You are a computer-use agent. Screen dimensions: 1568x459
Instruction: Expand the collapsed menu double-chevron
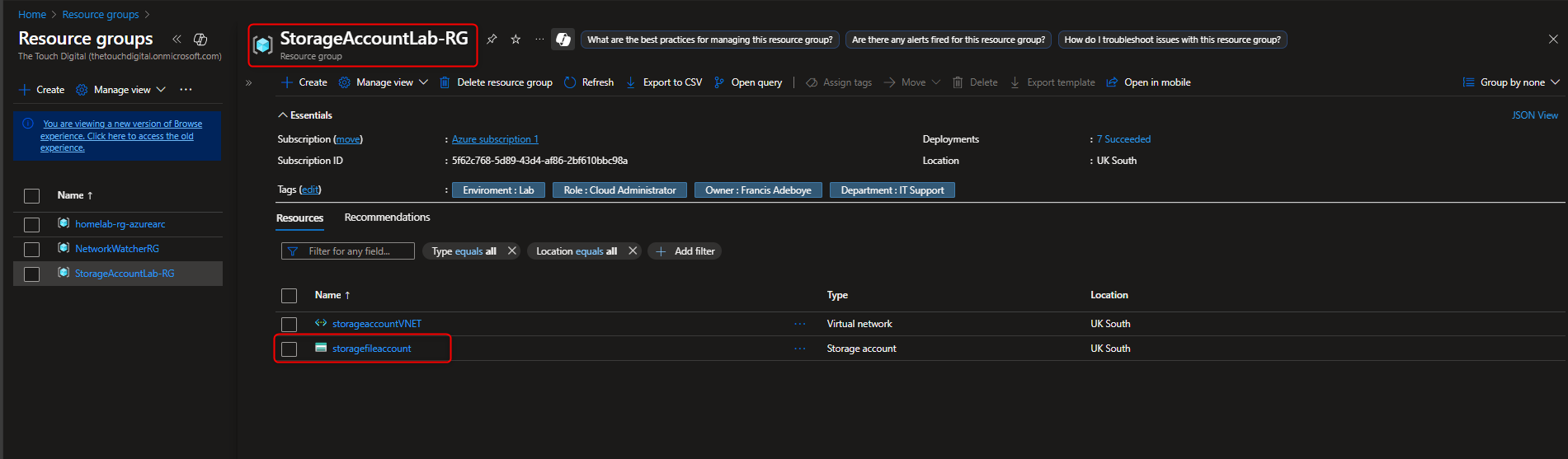tap(248, 82)
